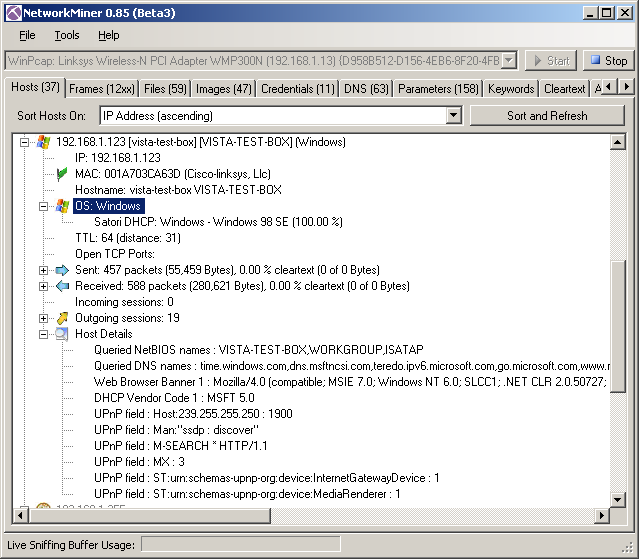
Task: Expand the Sent packets node
Action: pos(43,270)
